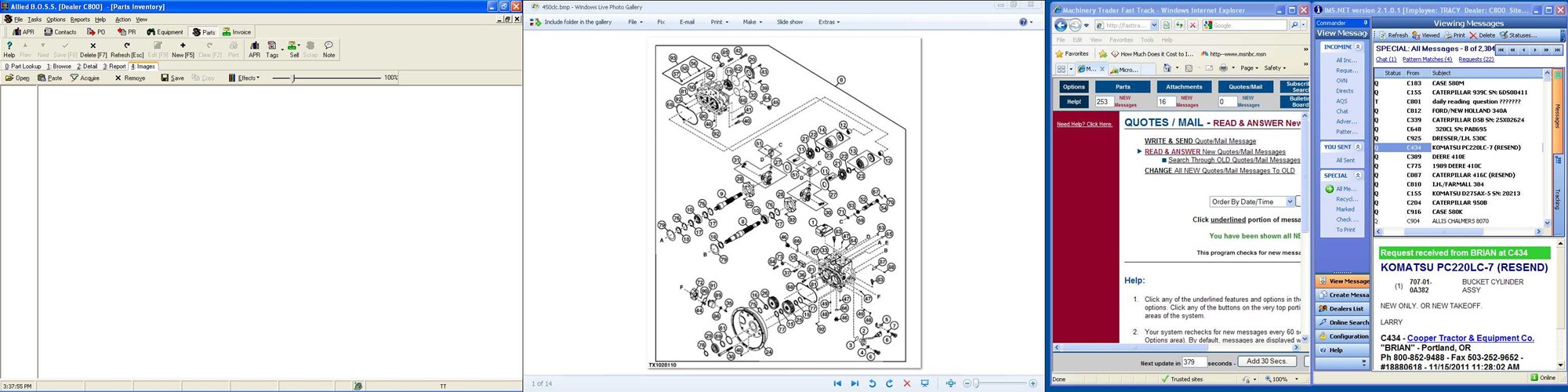
Task: Open the PO module in Allied B.O.S.S.
Action: pyautogui.click(x=96, y=32)
